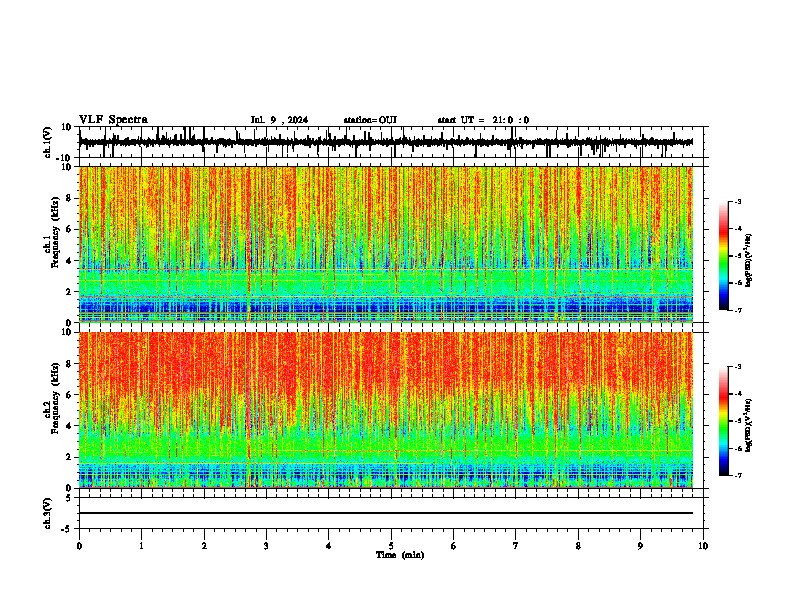The image size is (792, 612).
Task: Click the ch.2 color bar "log(PSD)" label
Action: click(749, 425)
